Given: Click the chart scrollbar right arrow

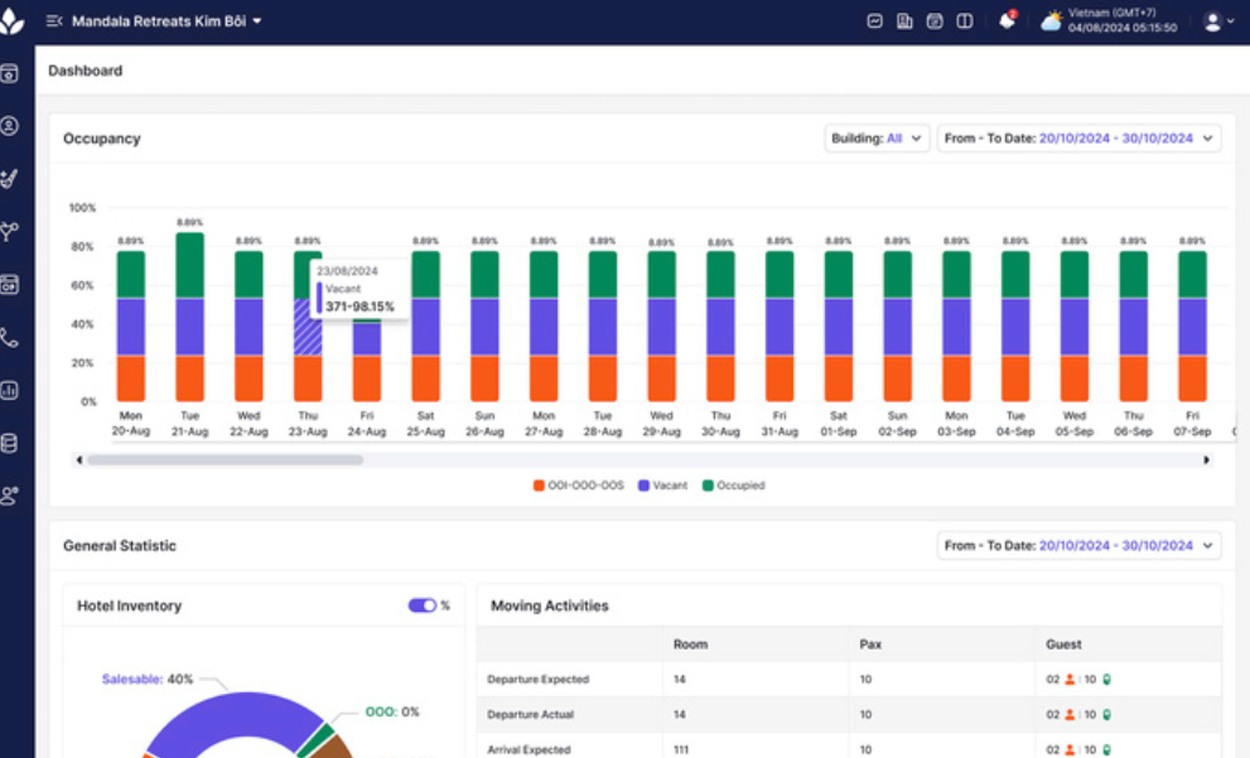Looking at the screenshot, I should (x=1207, y=460).
